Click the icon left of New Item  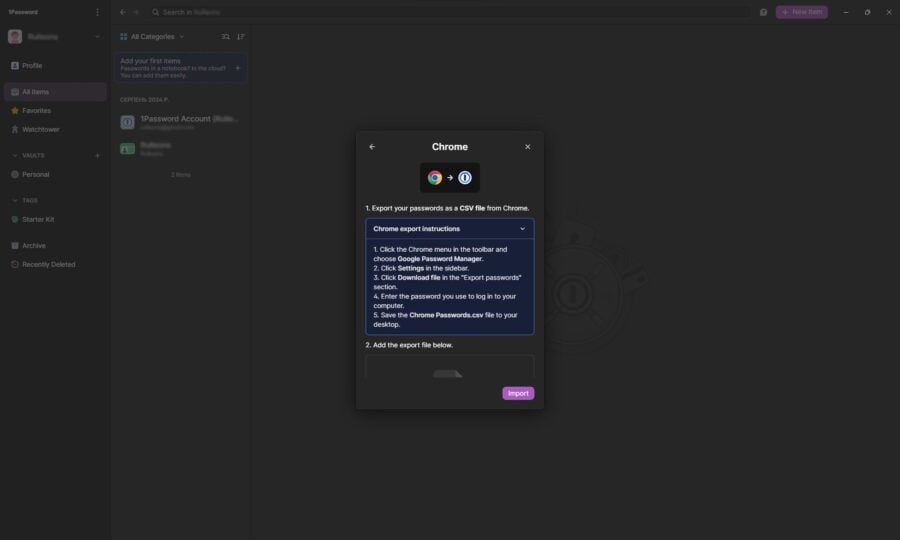[x=763, y=12]
